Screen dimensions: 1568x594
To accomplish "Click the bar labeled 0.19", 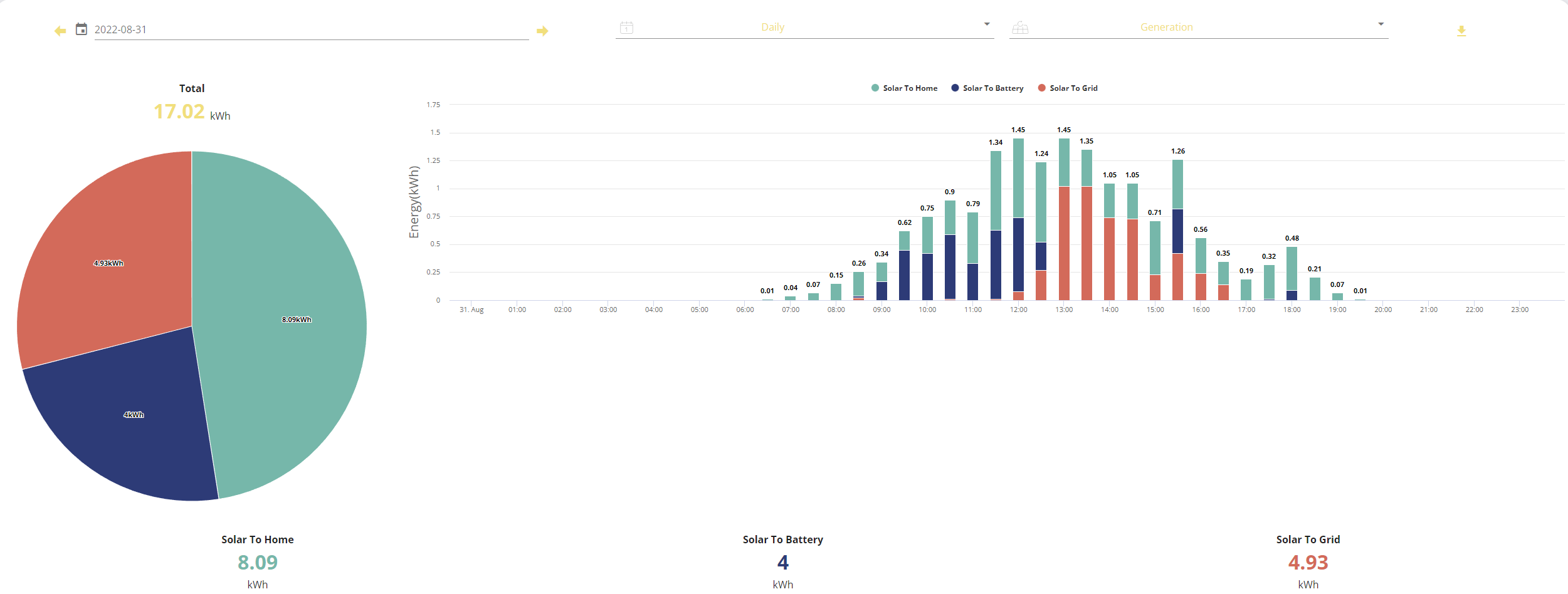I will tap(1246, 289).
